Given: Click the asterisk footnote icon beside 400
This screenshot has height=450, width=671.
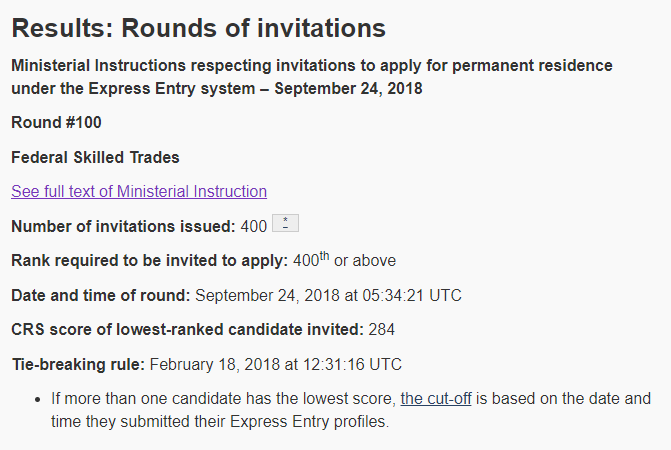Looking at the screenshot, I should 285,225.
